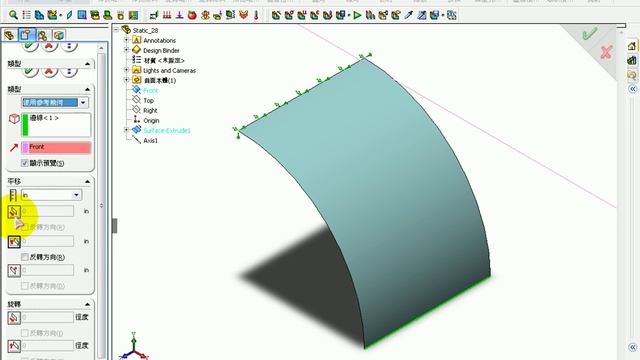Viewport: 640px width, 360px height.
Task: Click the Delta X translate icon
Action: (x=13, y=212)
